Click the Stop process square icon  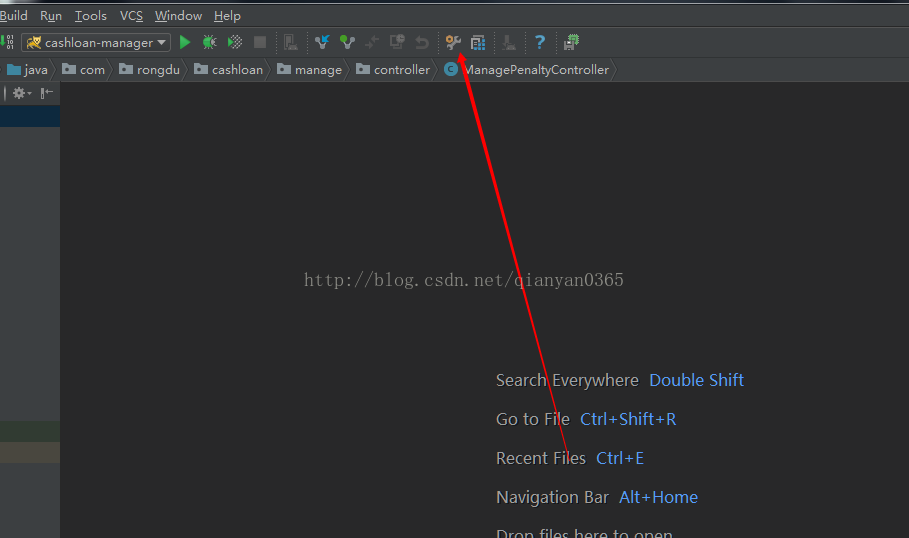pos(260,42)
